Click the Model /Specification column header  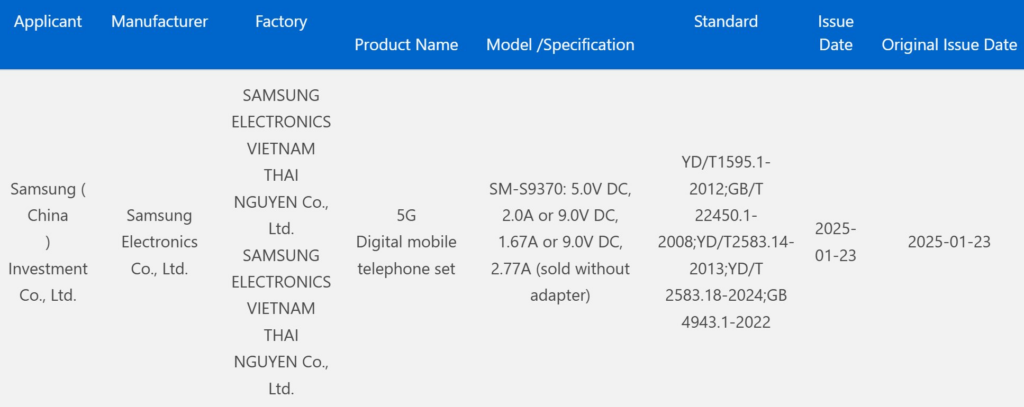coord(560,44)
